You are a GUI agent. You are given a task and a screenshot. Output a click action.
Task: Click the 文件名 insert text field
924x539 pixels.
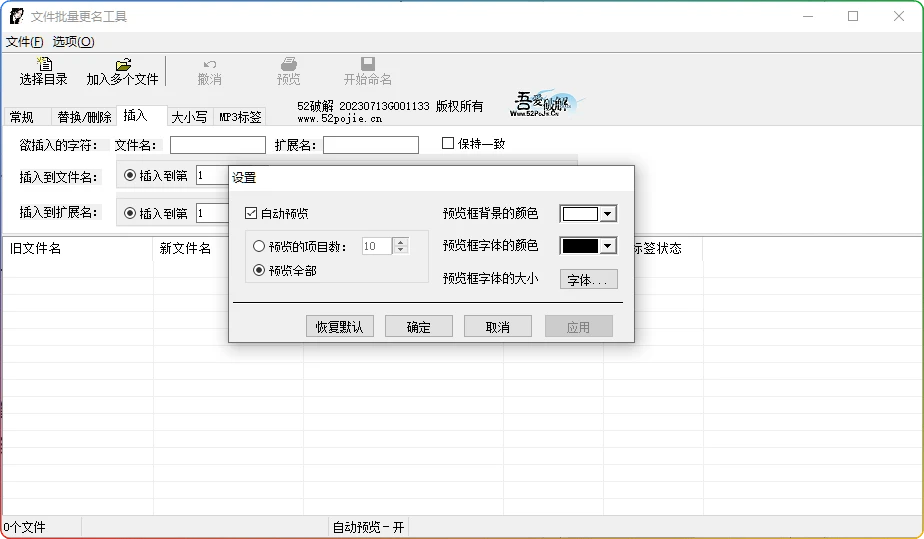(x=217, y=145)
